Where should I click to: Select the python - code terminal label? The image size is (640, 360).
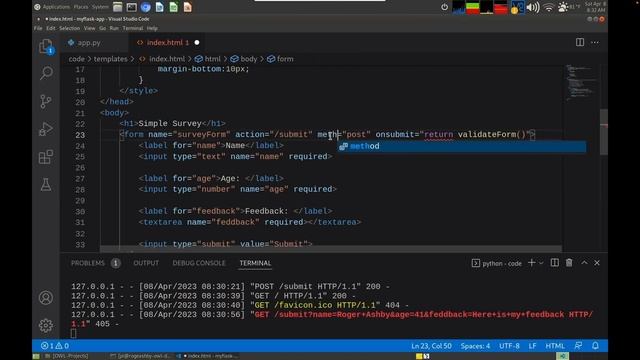click(x=497, y=263)
